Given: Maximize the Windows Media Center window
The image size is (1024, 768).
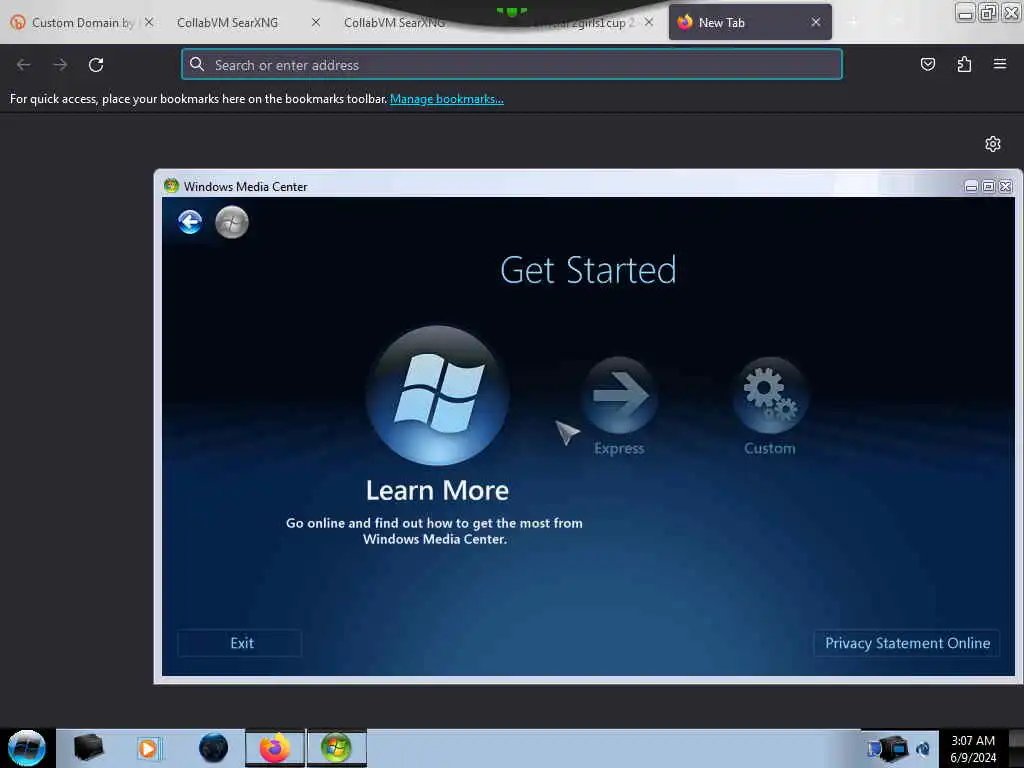Looking at the screenshot, I should click(x=988, y=187).
